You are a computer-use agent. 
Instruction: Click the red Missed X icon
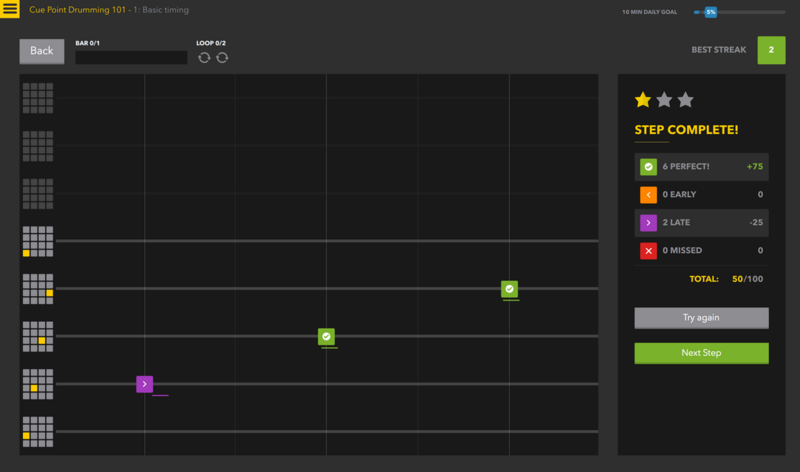(648, 251)
